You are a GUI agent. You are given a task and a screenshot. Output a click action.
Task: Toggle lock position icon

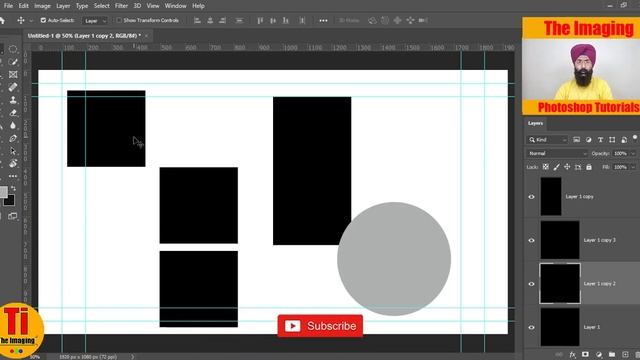click(567, 167)
